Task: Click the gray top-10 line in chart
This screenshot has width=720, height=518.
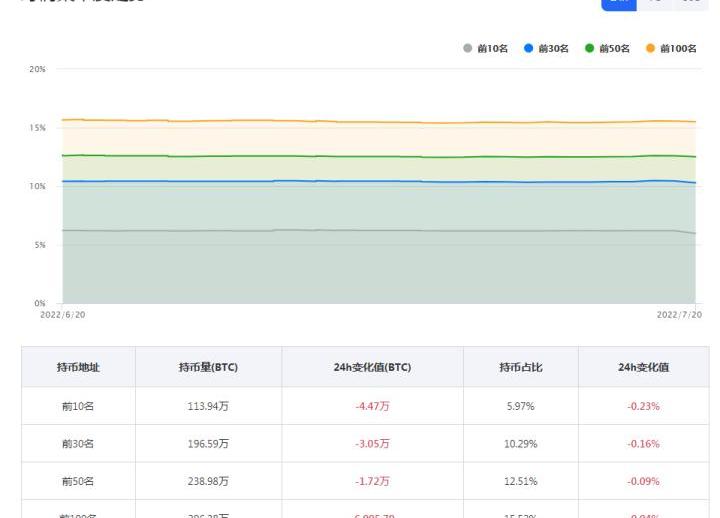Action: coord(379,231)
